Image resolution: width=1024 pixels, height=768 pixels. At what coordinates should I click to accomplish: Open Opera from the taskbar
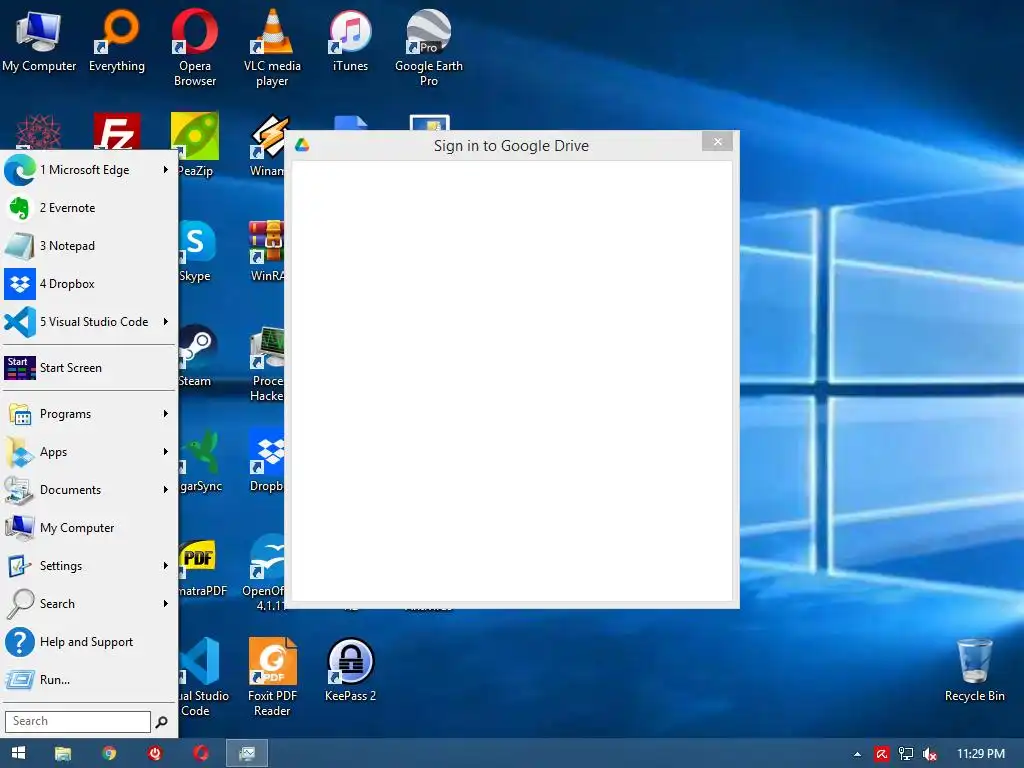point(201,754)
